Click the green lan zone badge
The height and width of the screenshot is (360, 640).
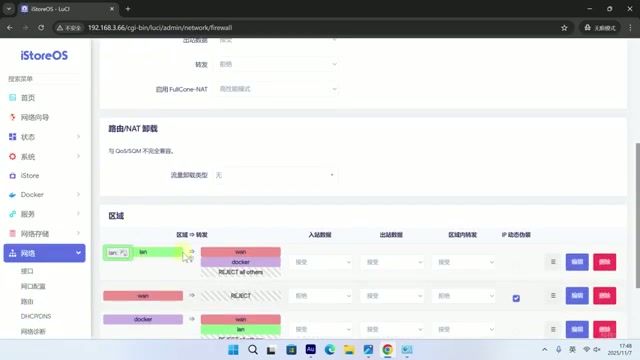pos(143,252)
